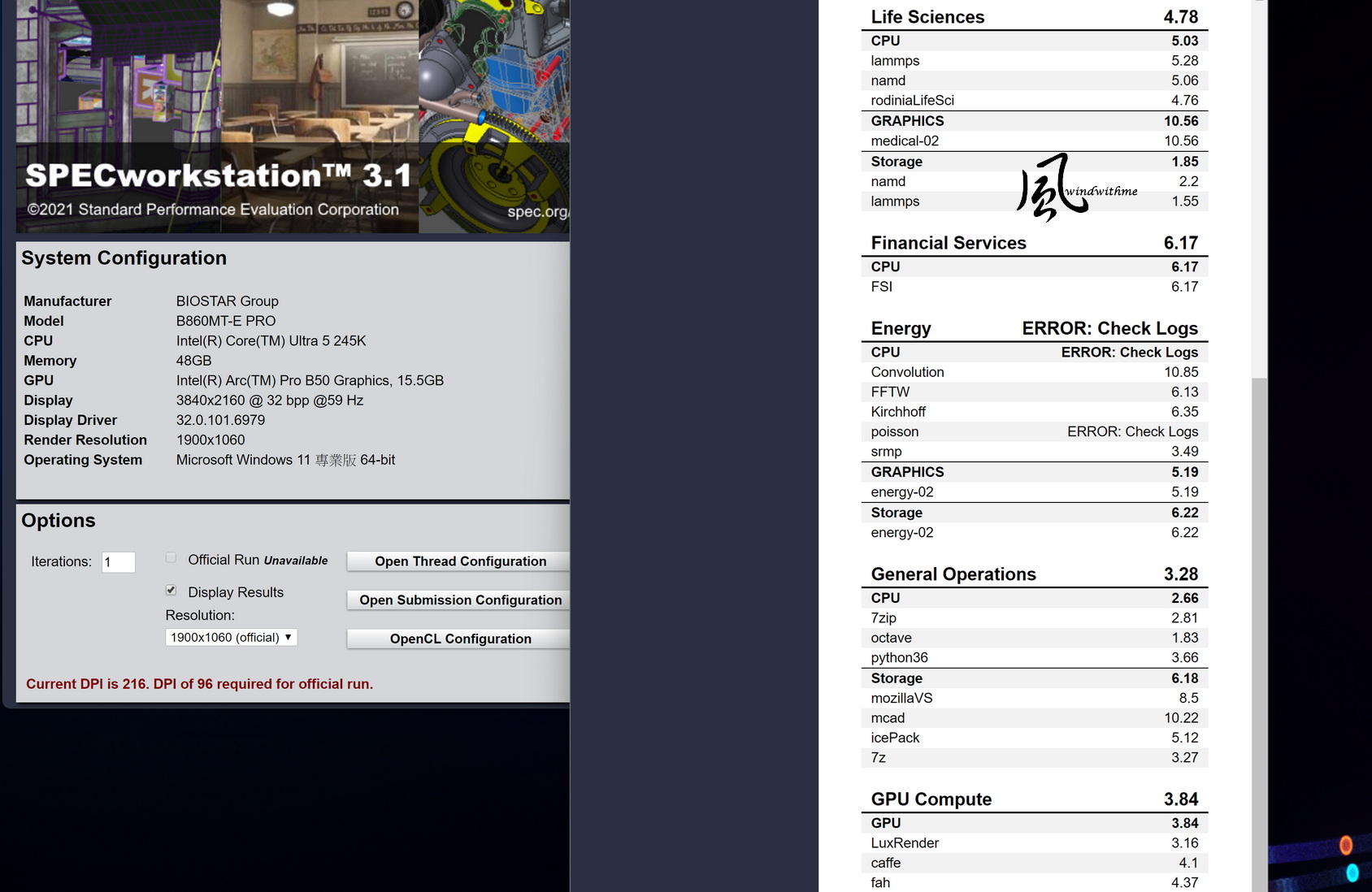The image size is (1372, 892).
Task: Click the fah result row
Action: pyautogui.click(x=1035, y=883)
